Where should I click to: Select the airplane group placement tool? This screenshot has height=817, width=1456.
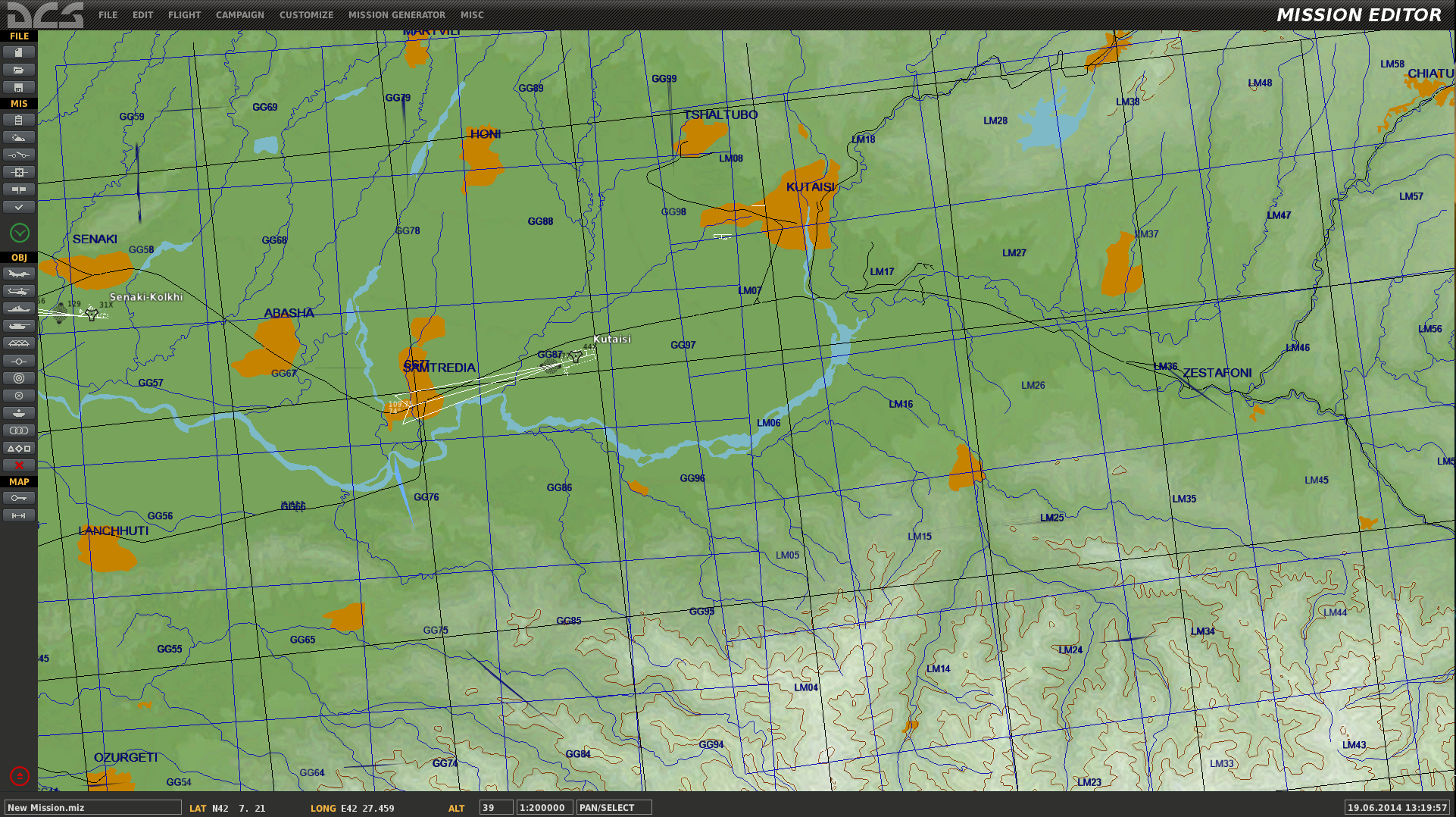pos(19,274)
